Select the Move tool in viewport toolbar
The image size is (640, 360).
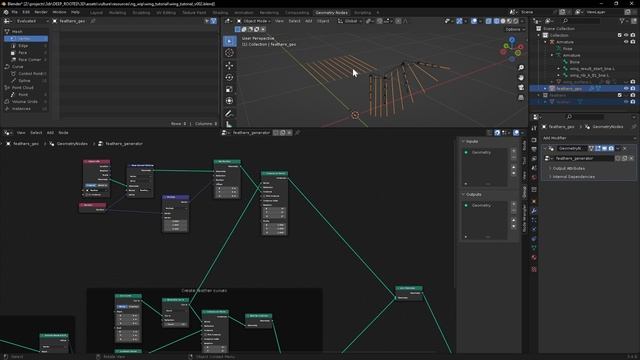click(x=229, y=65)
